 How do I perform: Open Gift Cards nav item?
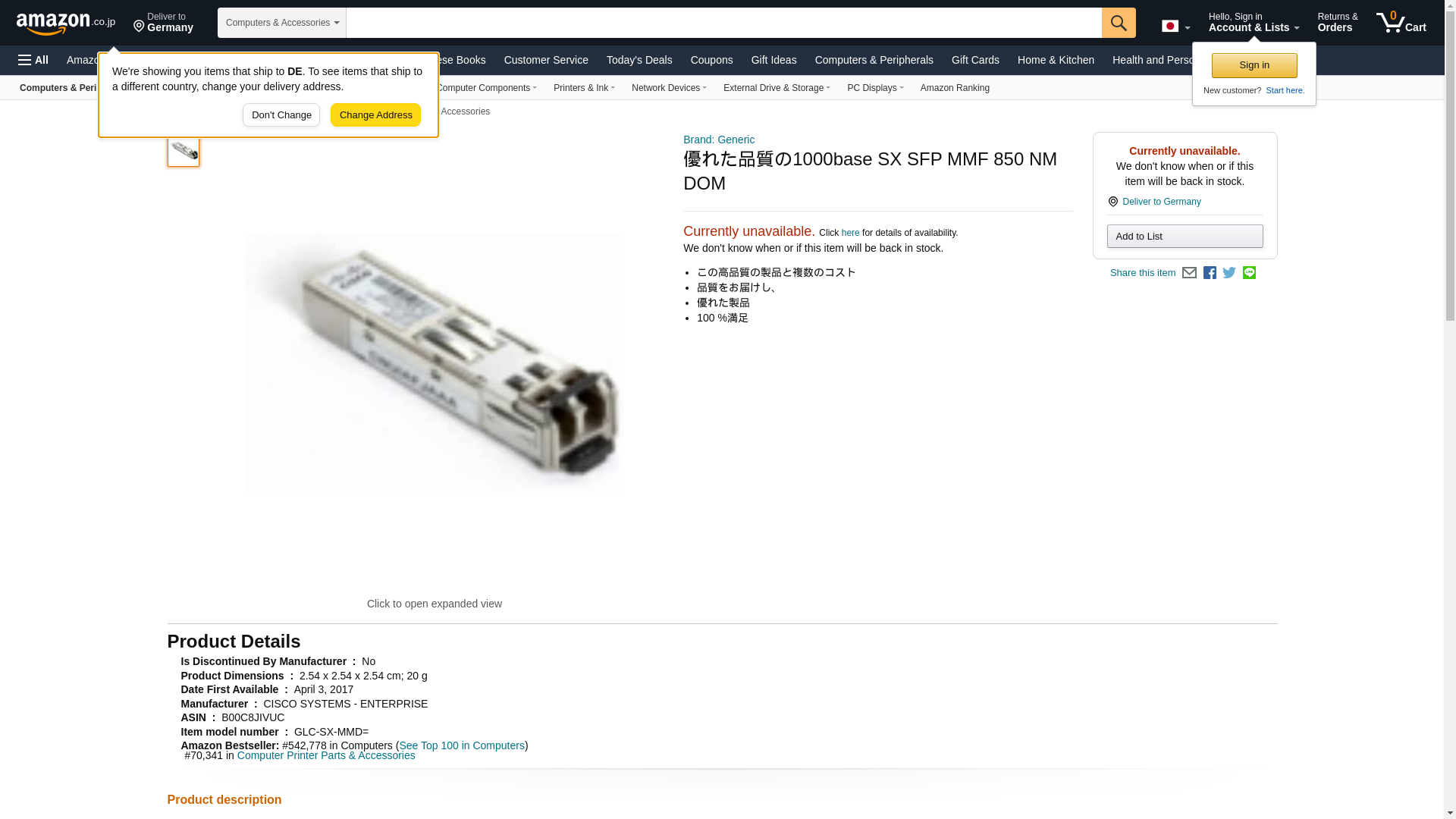pos(975,60)
